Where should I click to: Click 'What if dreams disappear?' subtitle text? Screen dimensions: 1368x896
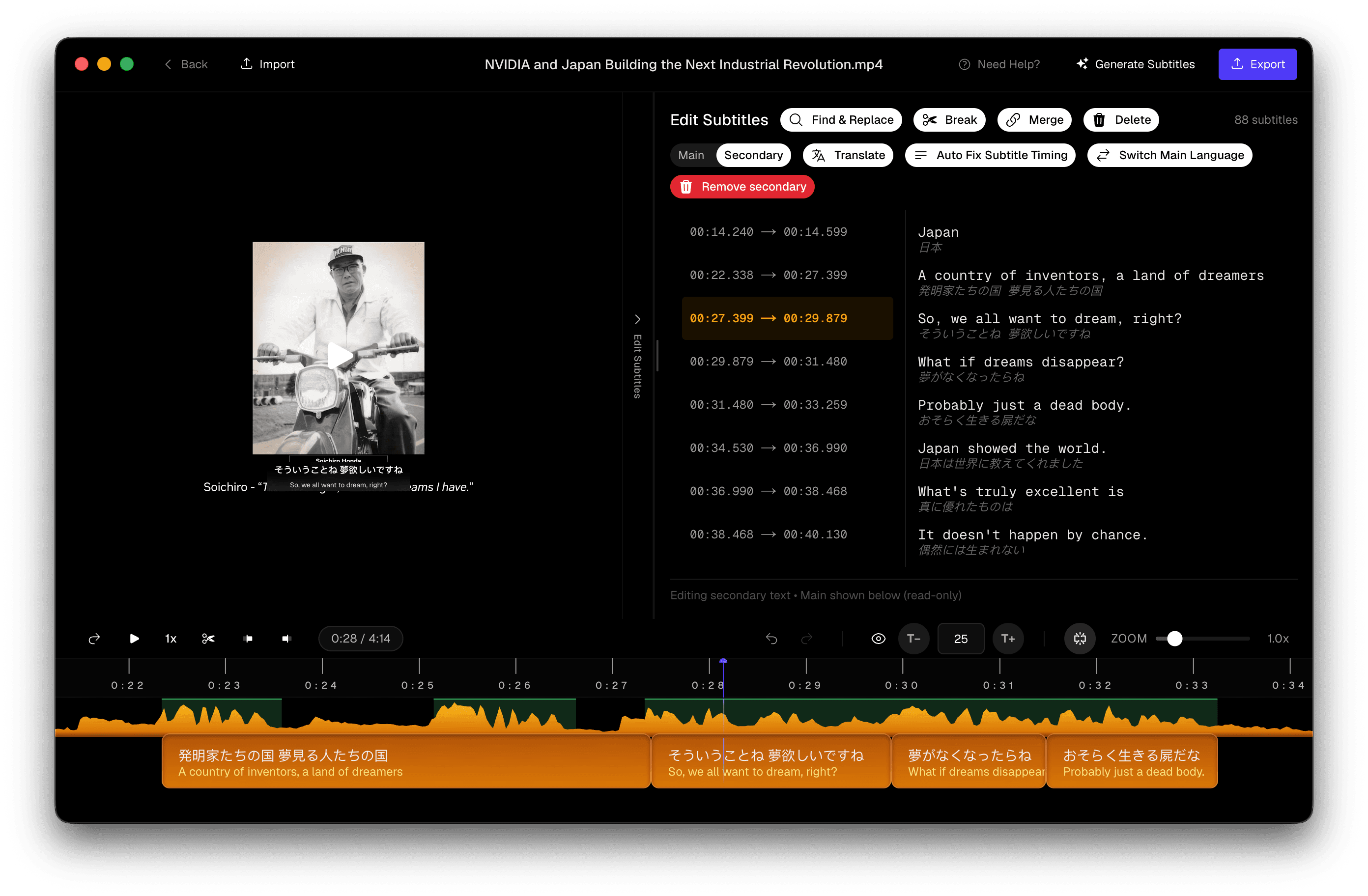coord(1021,362)
